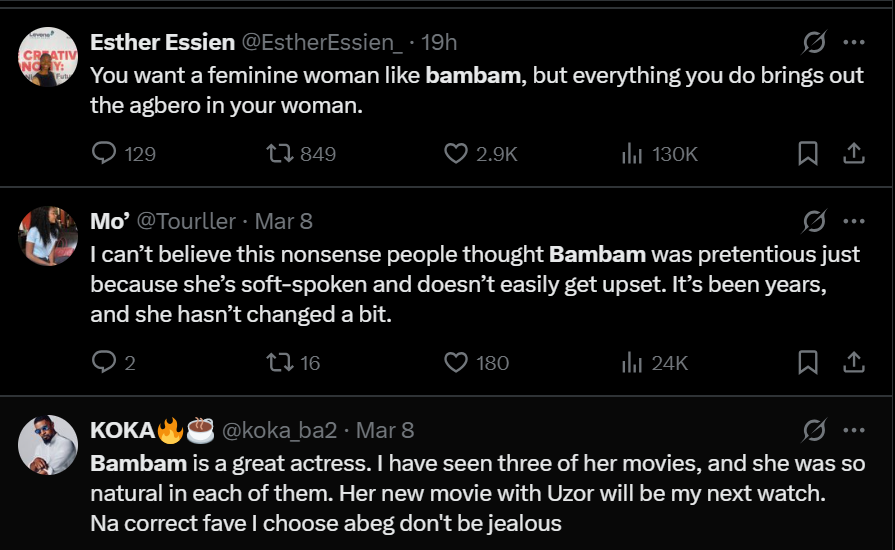Open Grok icon on Esther Essien's tweet
The height and width of the screenshot is (550, 895).
(814, 42)
